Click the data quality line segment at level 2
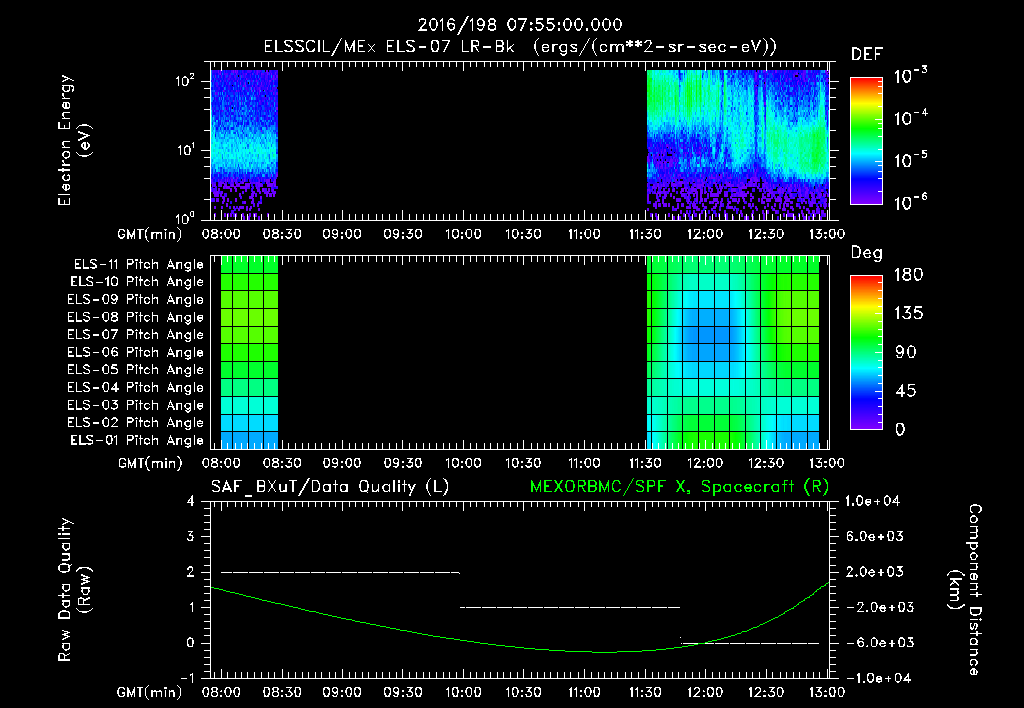 click(x=340, y=572)
